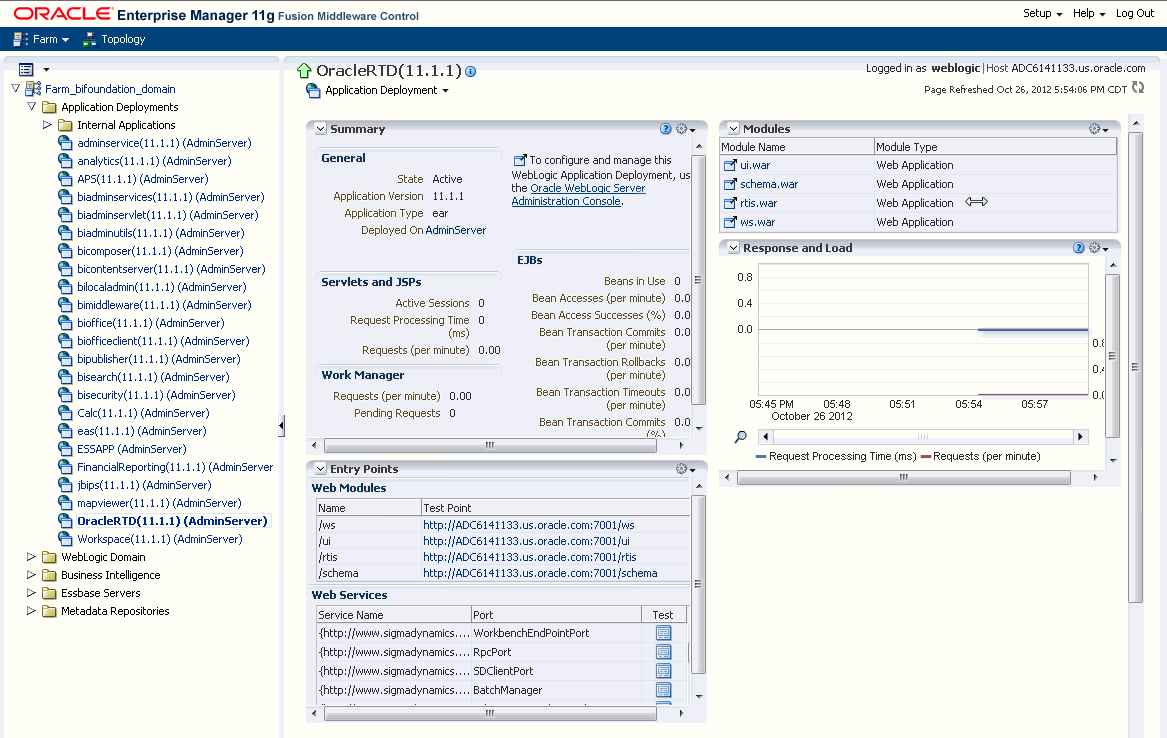Click the Response and Load help icon
This screenshot has height=738, width=1167.
point(1078,248)
